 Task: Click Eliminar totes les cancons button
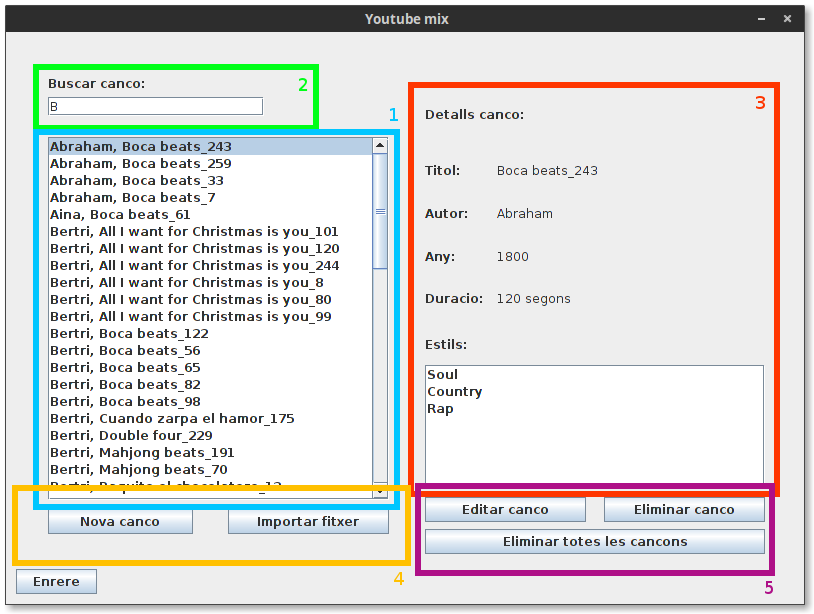point(595,541)
